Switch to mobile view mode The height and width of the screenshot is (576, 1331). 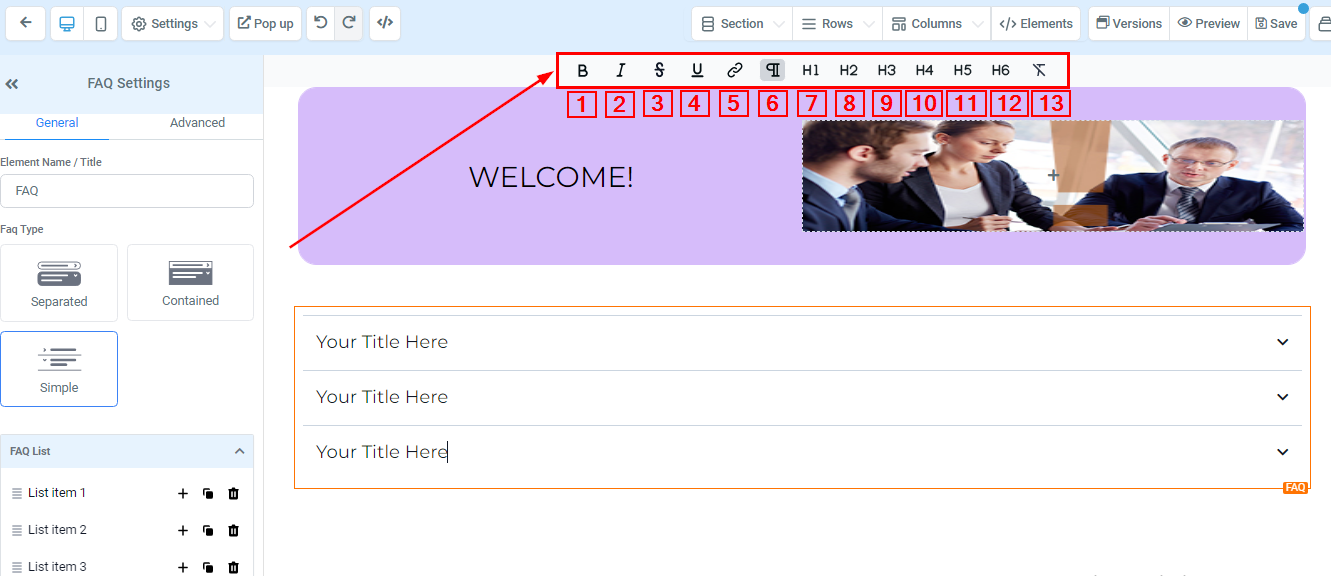(x=101, y=24)
